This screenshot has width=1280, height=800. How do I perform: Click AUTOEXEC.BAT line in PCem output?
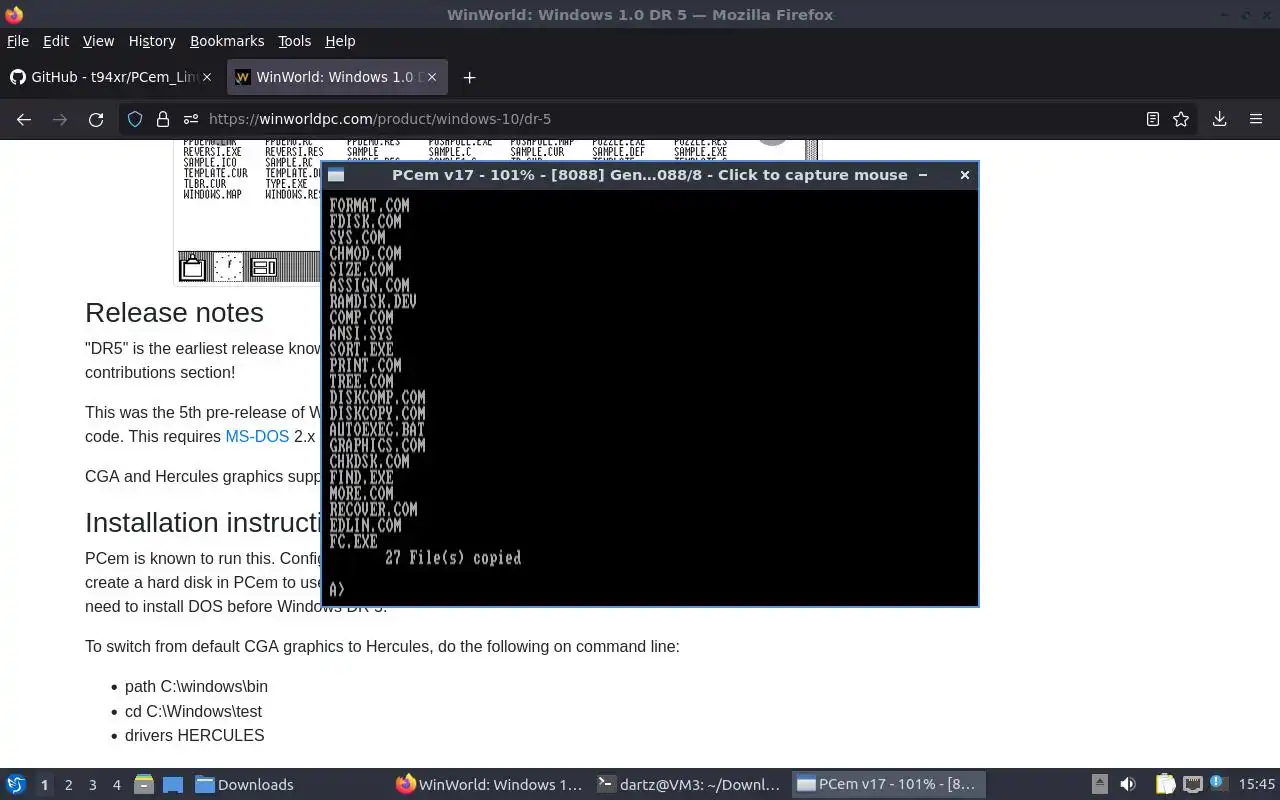377,429
